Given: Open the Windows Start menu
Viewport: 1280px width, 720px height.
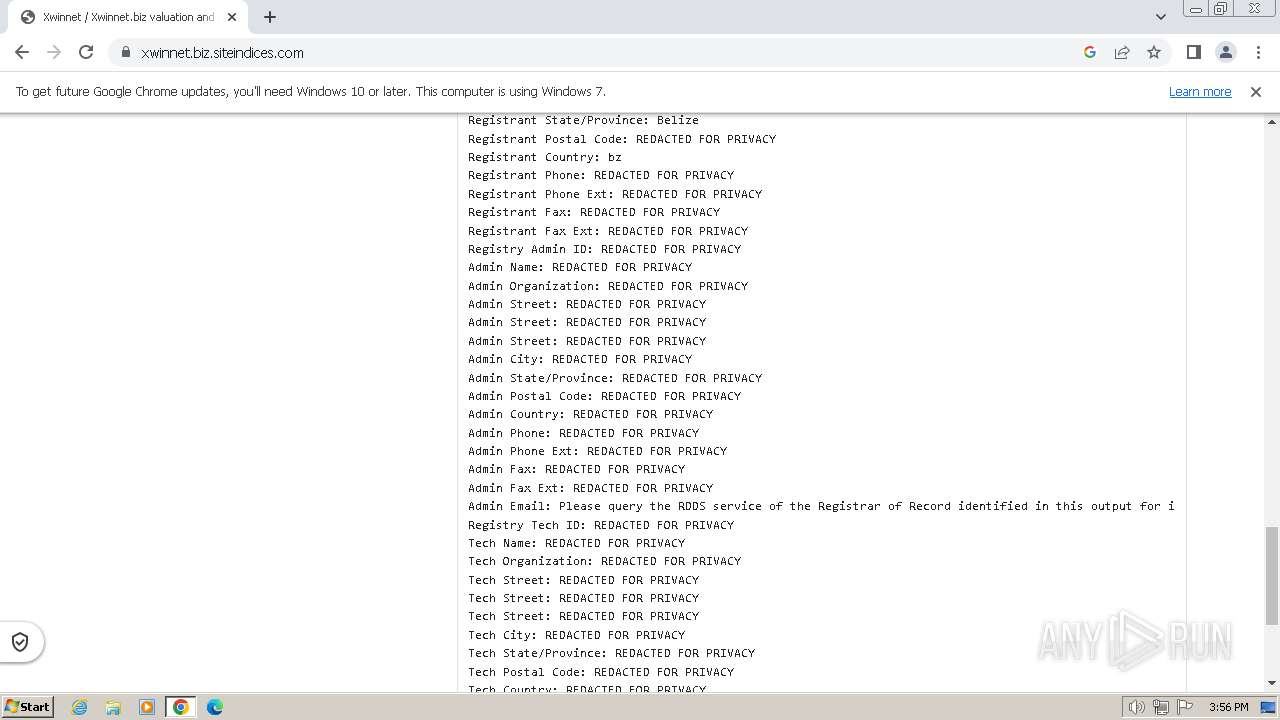Looking at the screenshot, I should 28,707.
